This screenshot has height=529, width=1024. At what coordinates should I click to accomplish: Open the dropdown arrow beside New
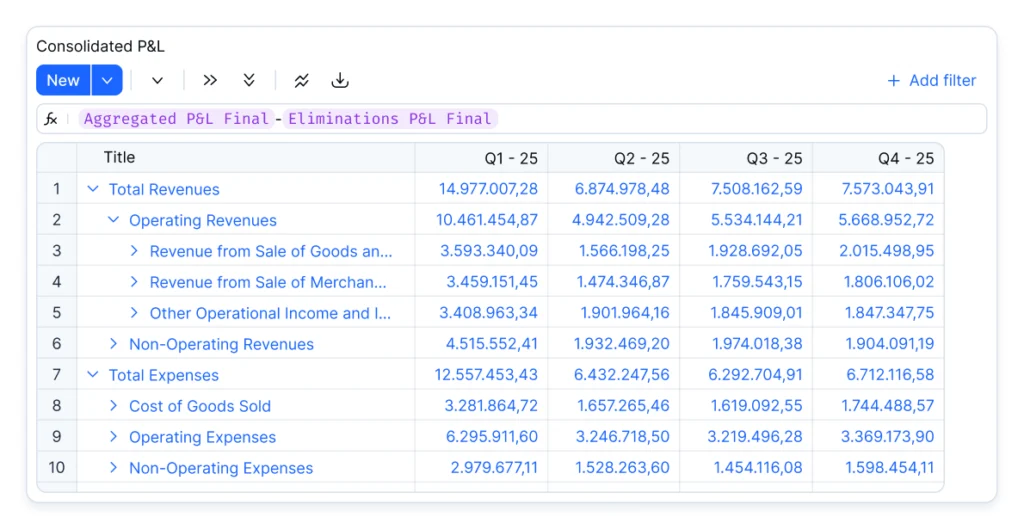[107, 81]
